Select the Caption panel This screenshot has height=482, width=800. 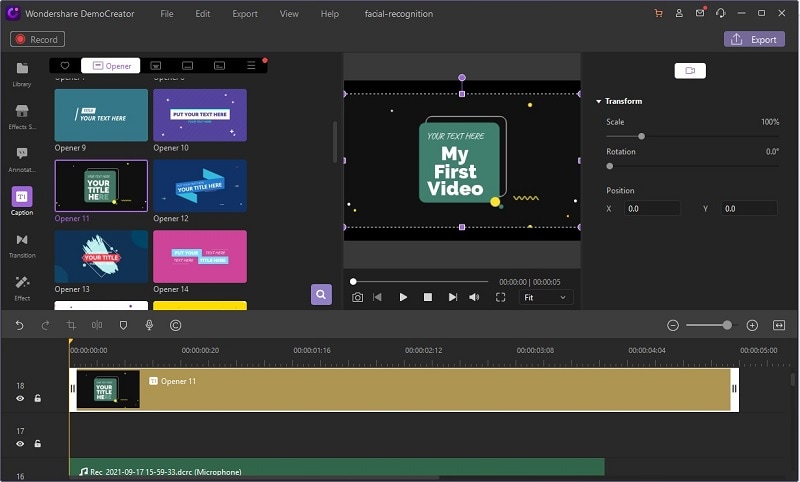pos(22,201)
